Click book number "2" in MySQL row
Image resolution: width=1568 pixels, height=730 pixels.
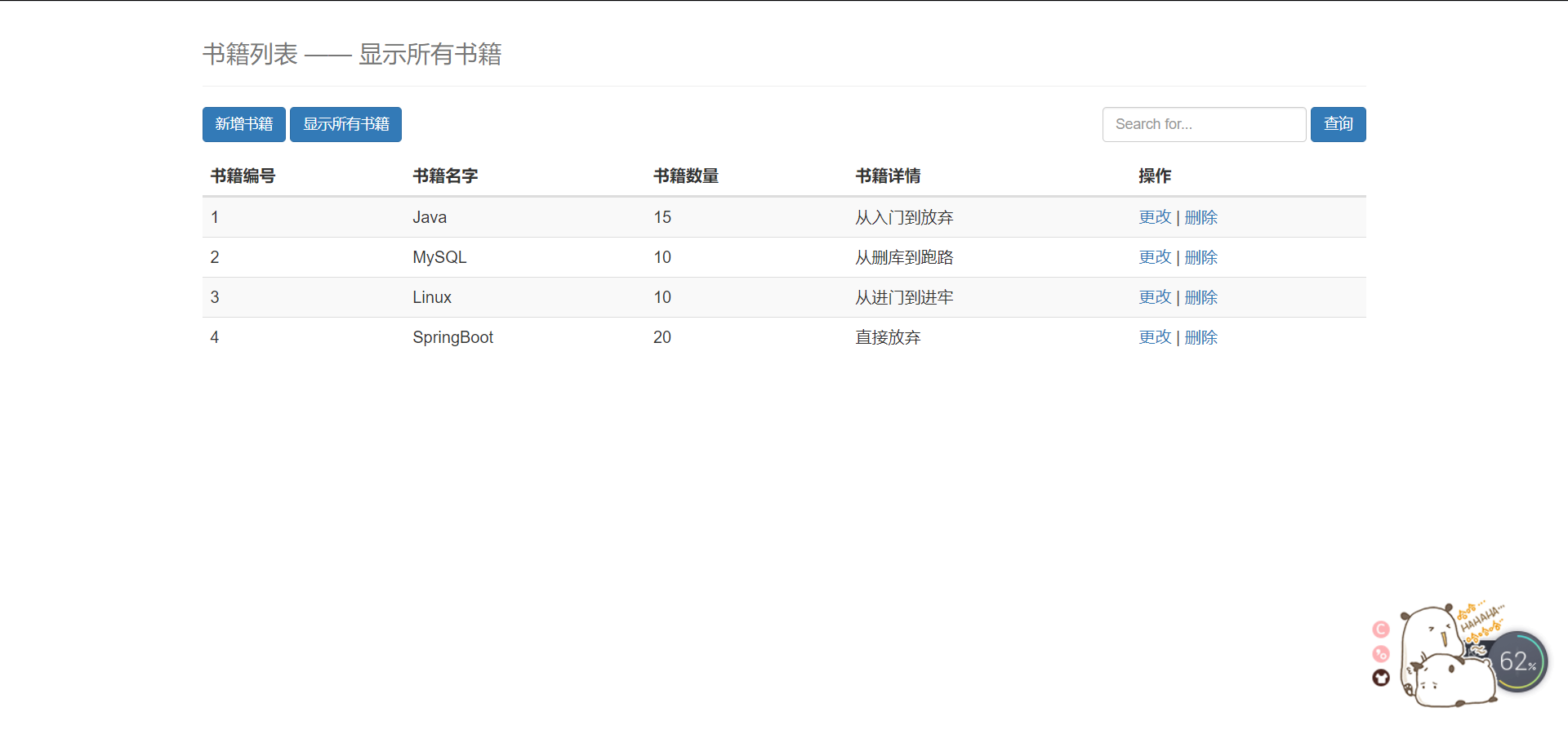click(x=215, y=257)
